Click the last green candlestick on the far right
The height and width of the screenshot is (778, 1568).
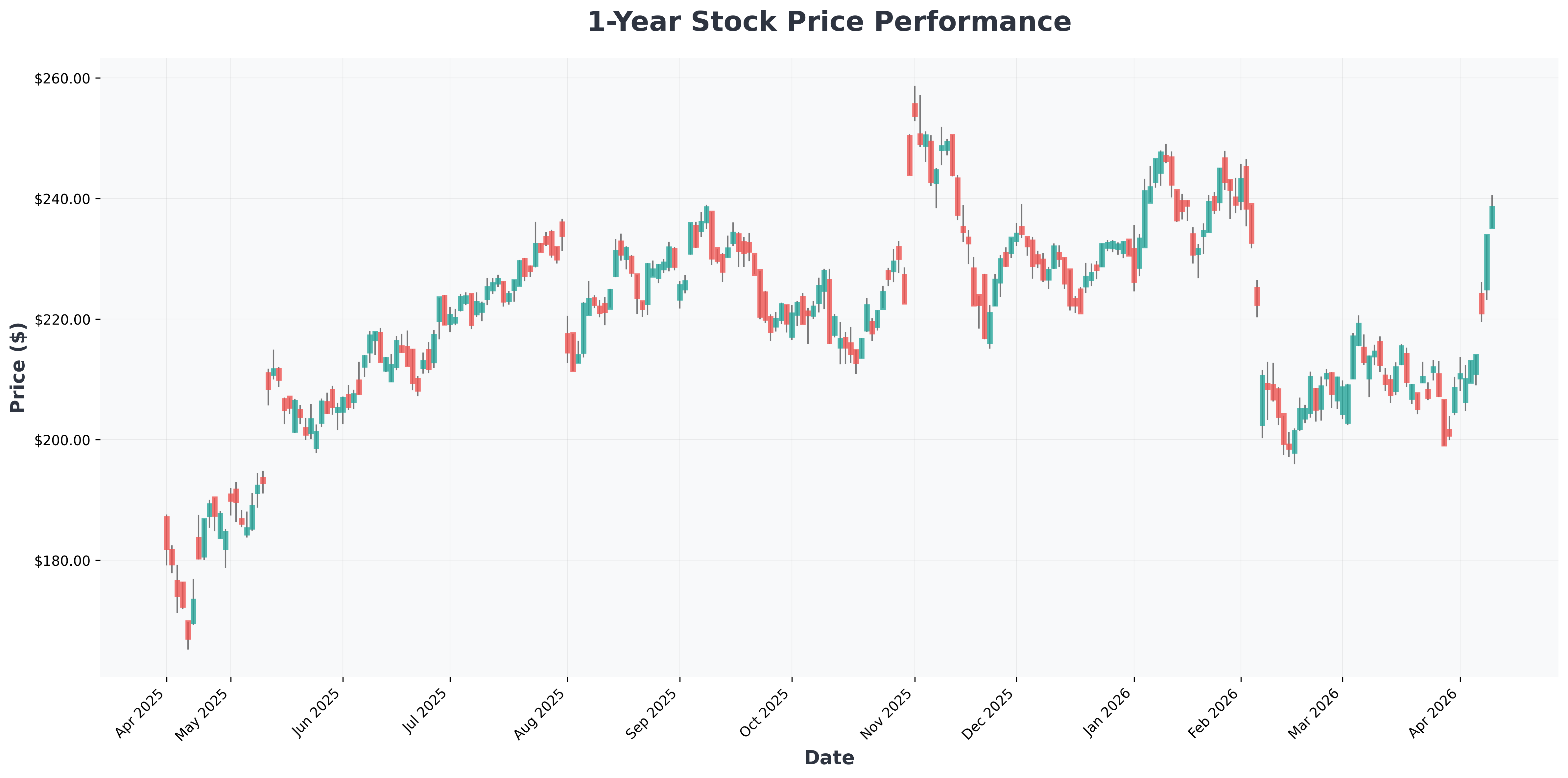[1492, 217]
